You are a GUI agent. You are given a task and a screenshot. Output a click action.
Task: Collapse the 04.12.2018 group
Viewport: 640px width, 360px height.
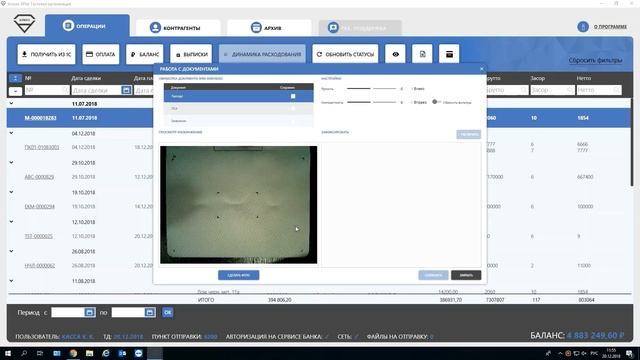click(x=11, y=133)
